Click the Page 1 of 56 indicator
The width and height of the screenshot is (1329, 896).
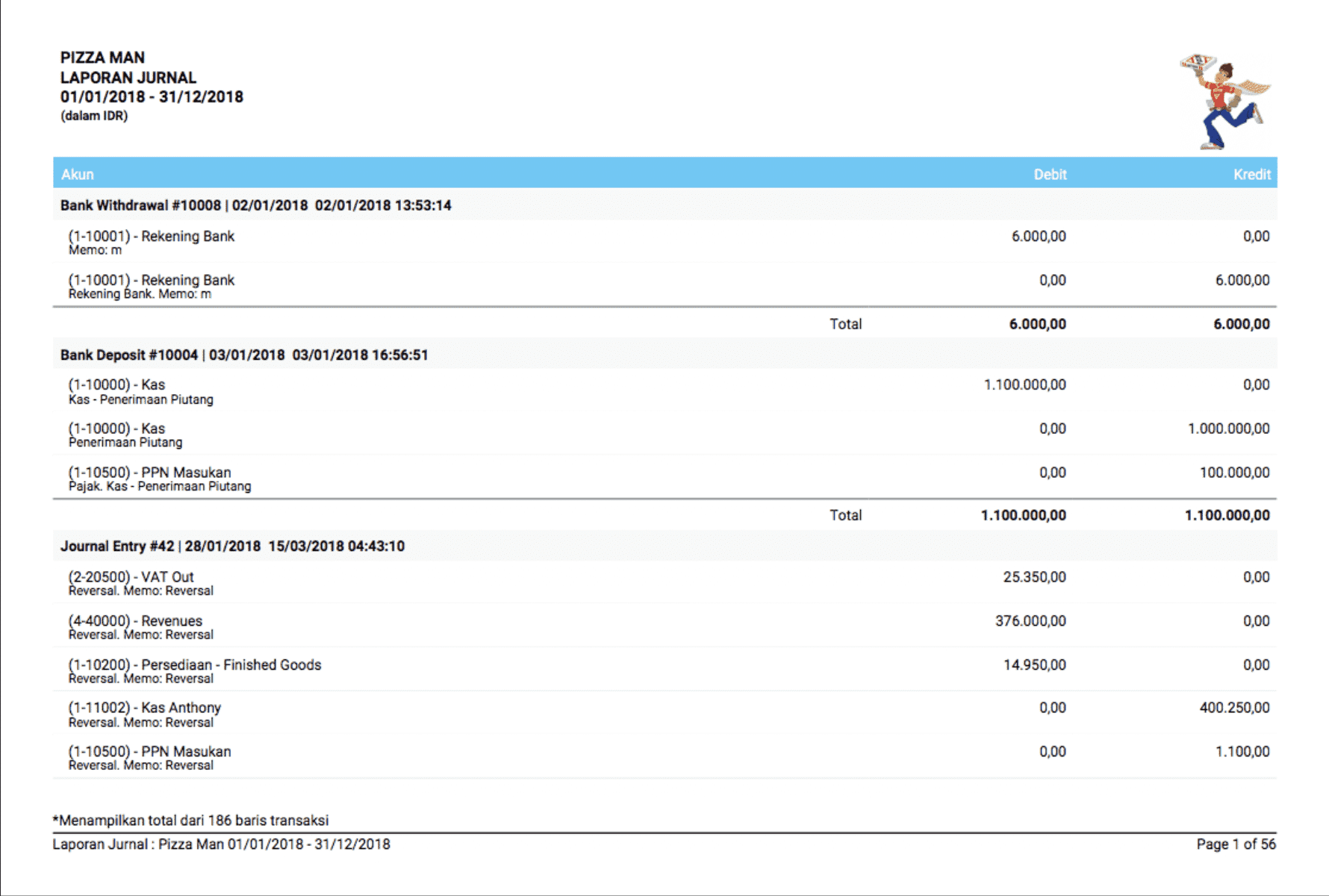[x=1236, y=844]
